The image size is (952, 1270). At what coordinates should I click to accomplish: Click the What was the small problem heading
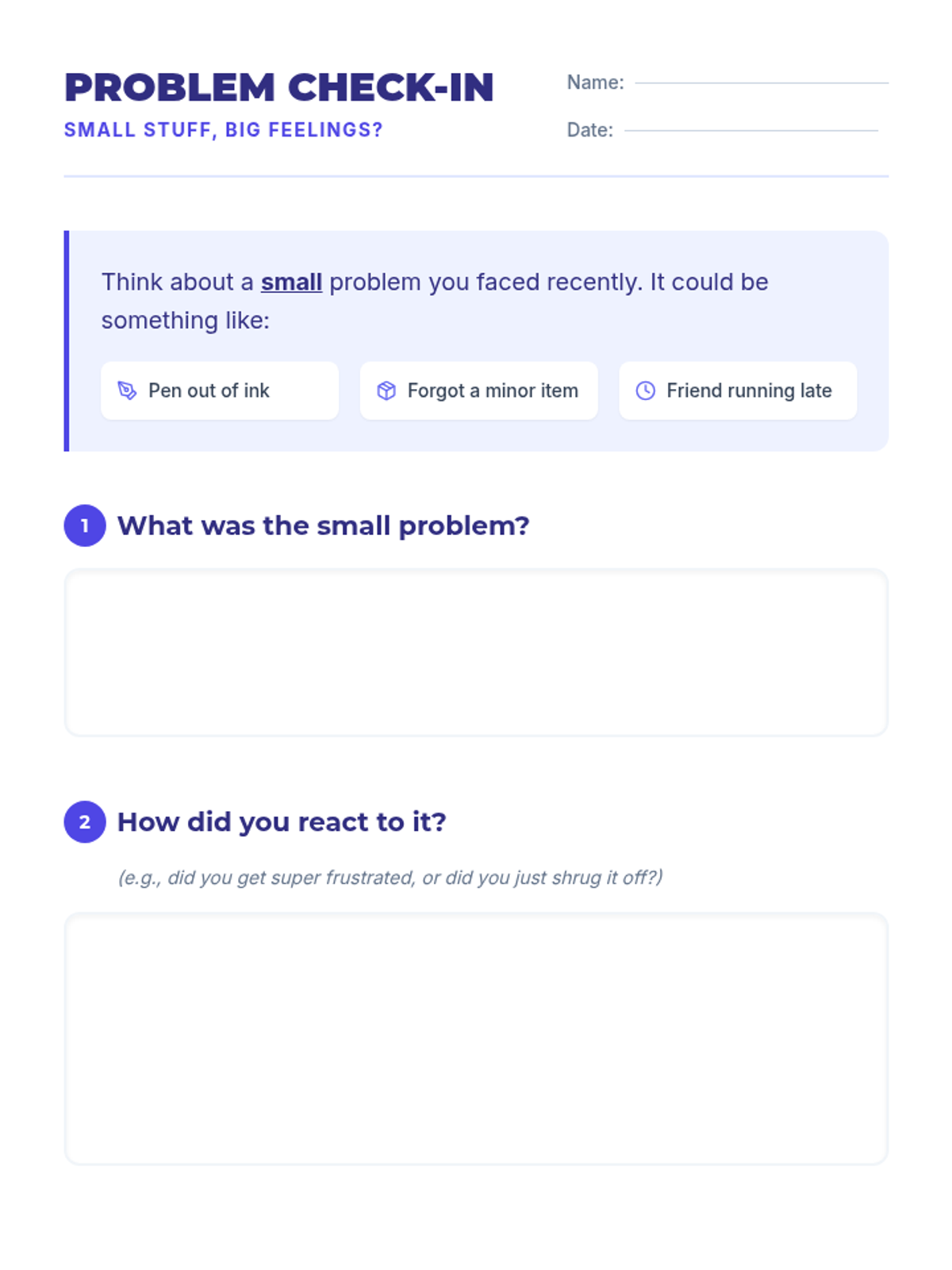[324, 525]
